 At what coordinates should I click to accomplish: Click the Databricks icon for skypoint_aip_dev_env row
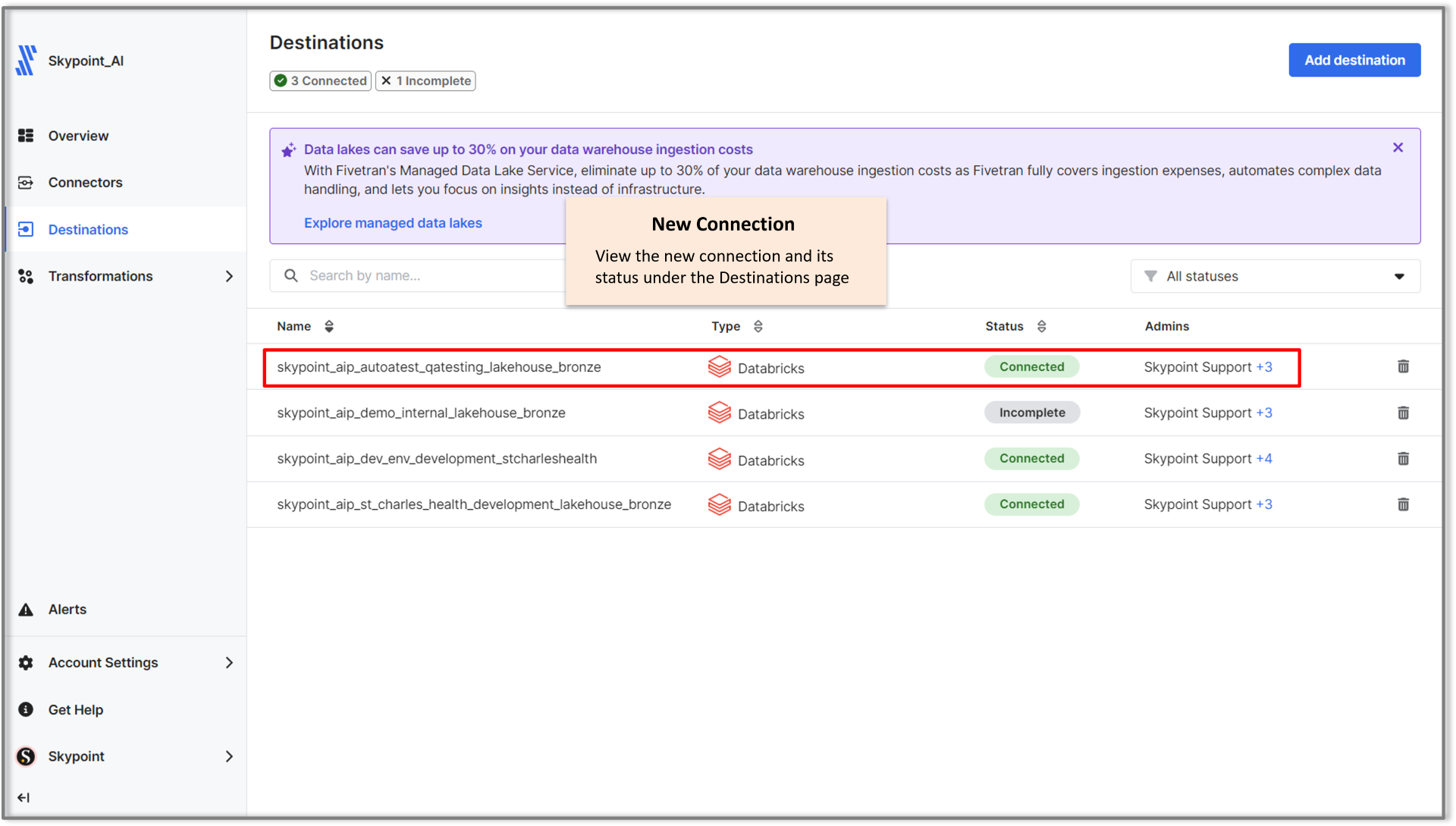pyautogui.click(x=718, y=458)
